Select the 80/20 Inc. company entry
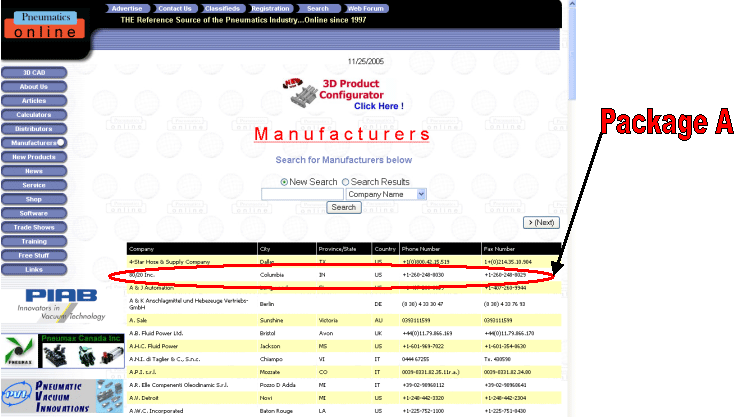740x417 pixels. 142,275
